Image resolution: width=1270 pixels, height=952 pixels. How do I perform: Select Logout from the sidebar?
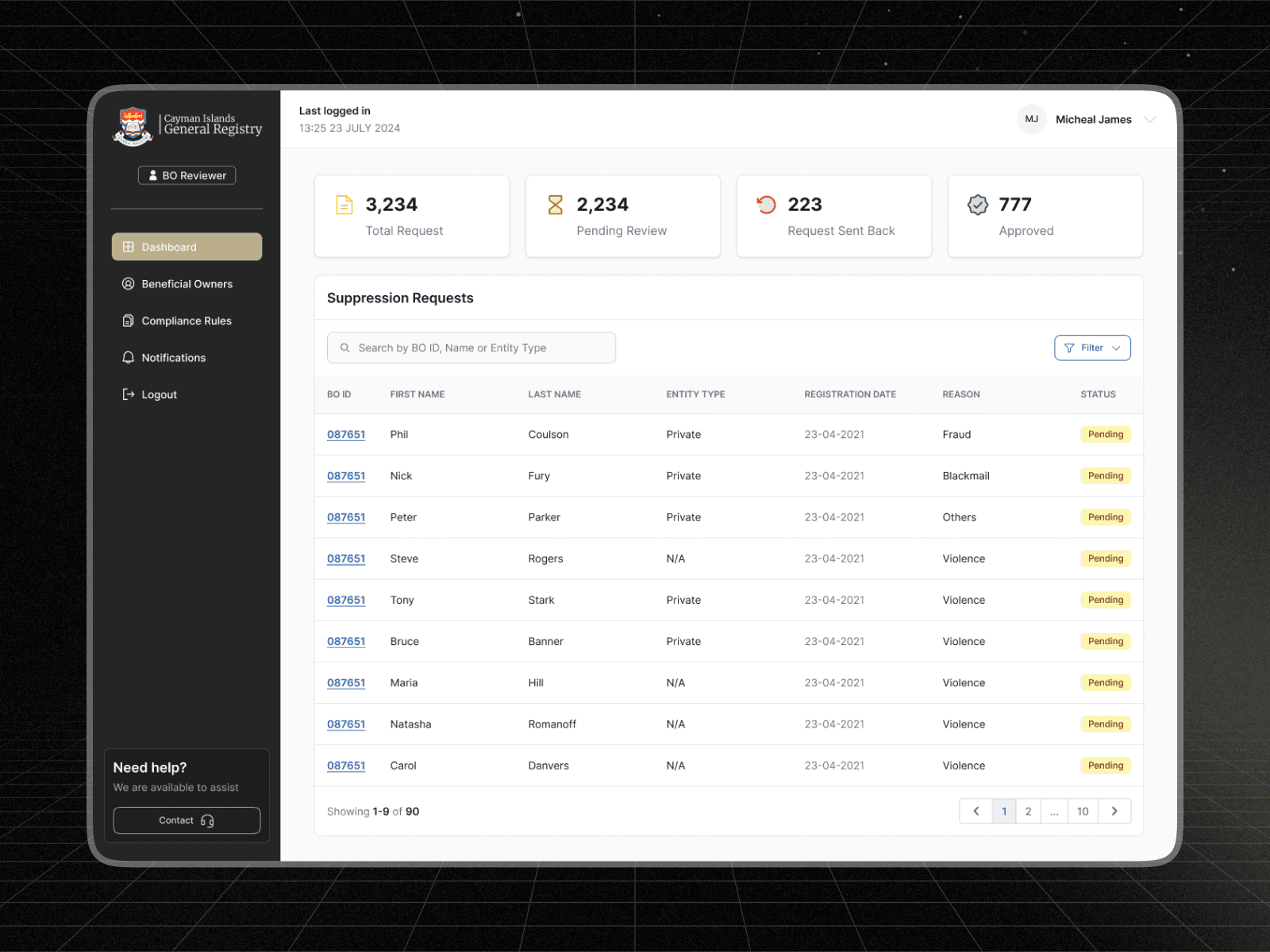[159, 395]
